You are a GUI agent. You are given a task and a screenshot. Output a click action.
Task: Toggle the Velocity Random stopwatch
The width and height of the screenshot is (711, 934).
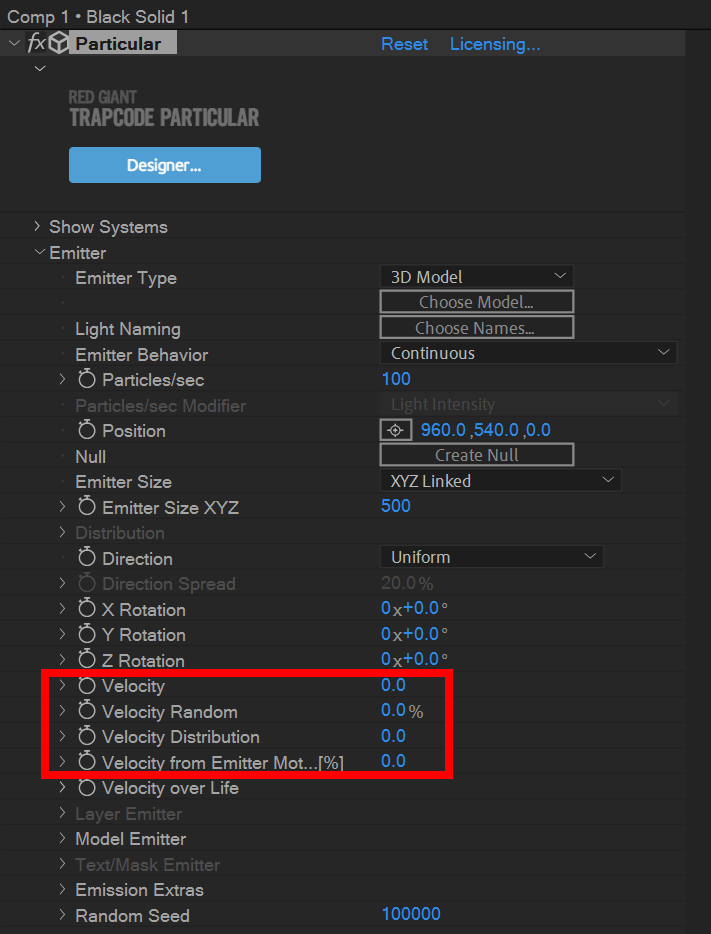coord(87,711)
